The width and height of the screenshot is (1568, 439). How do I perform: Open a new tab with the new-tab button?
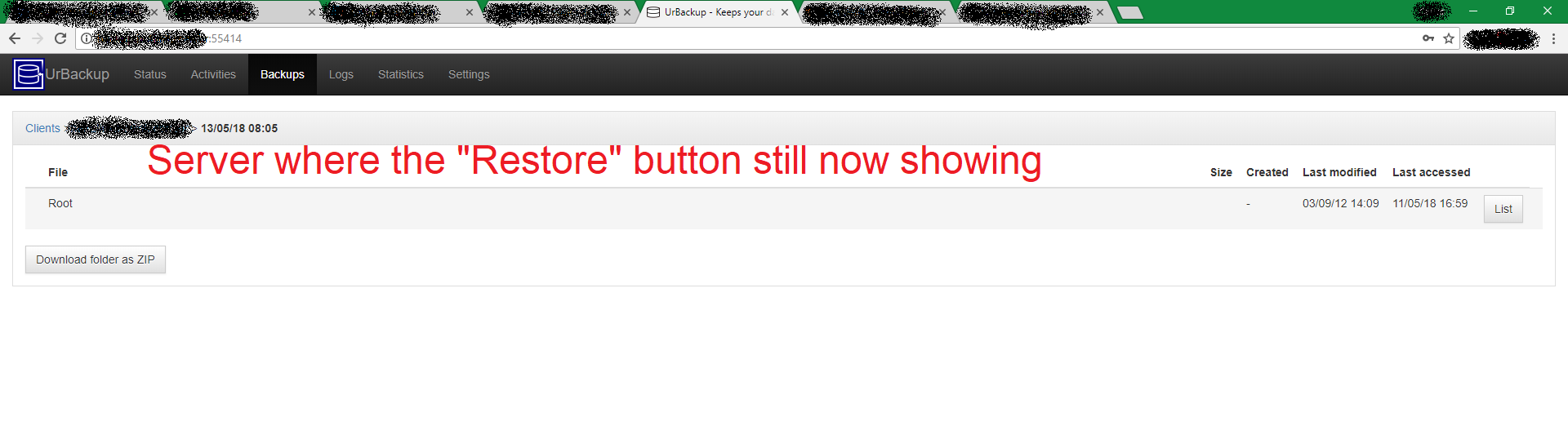[x=1129, y=12]
